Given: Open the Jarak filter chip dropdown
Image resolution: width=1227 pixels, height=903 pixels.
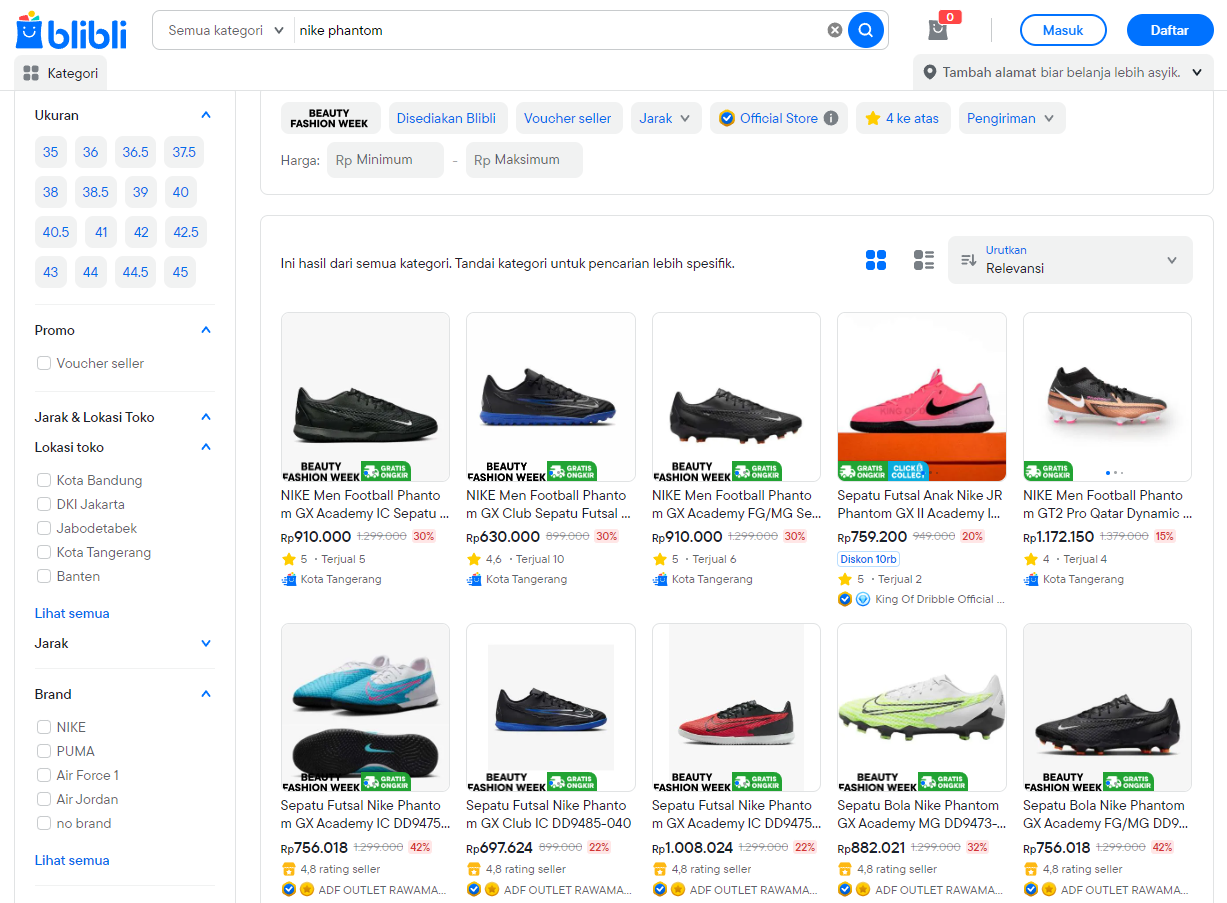Looking at the screenshot, I should tap(666, 118).
